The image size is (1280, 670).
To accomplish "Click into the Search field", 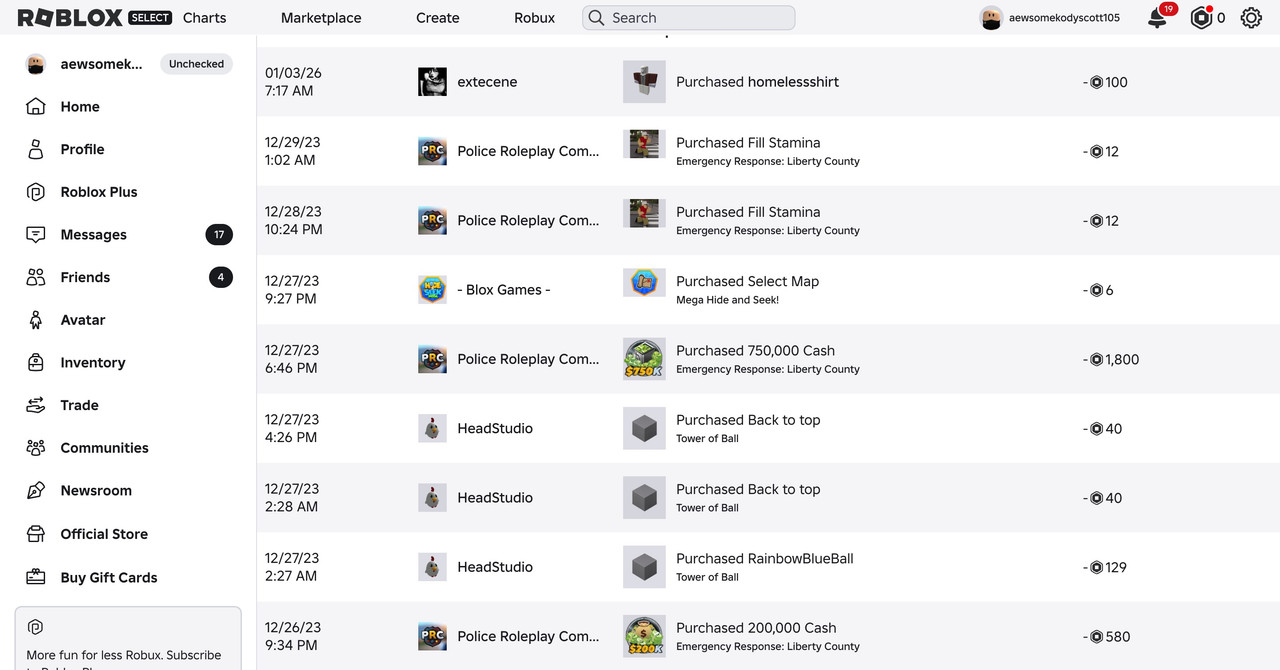I will 689,18.
